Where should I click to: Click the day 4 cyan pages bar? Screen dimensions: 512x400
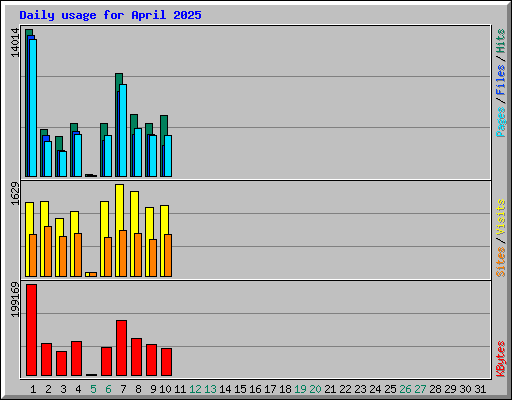click(78, 155)
